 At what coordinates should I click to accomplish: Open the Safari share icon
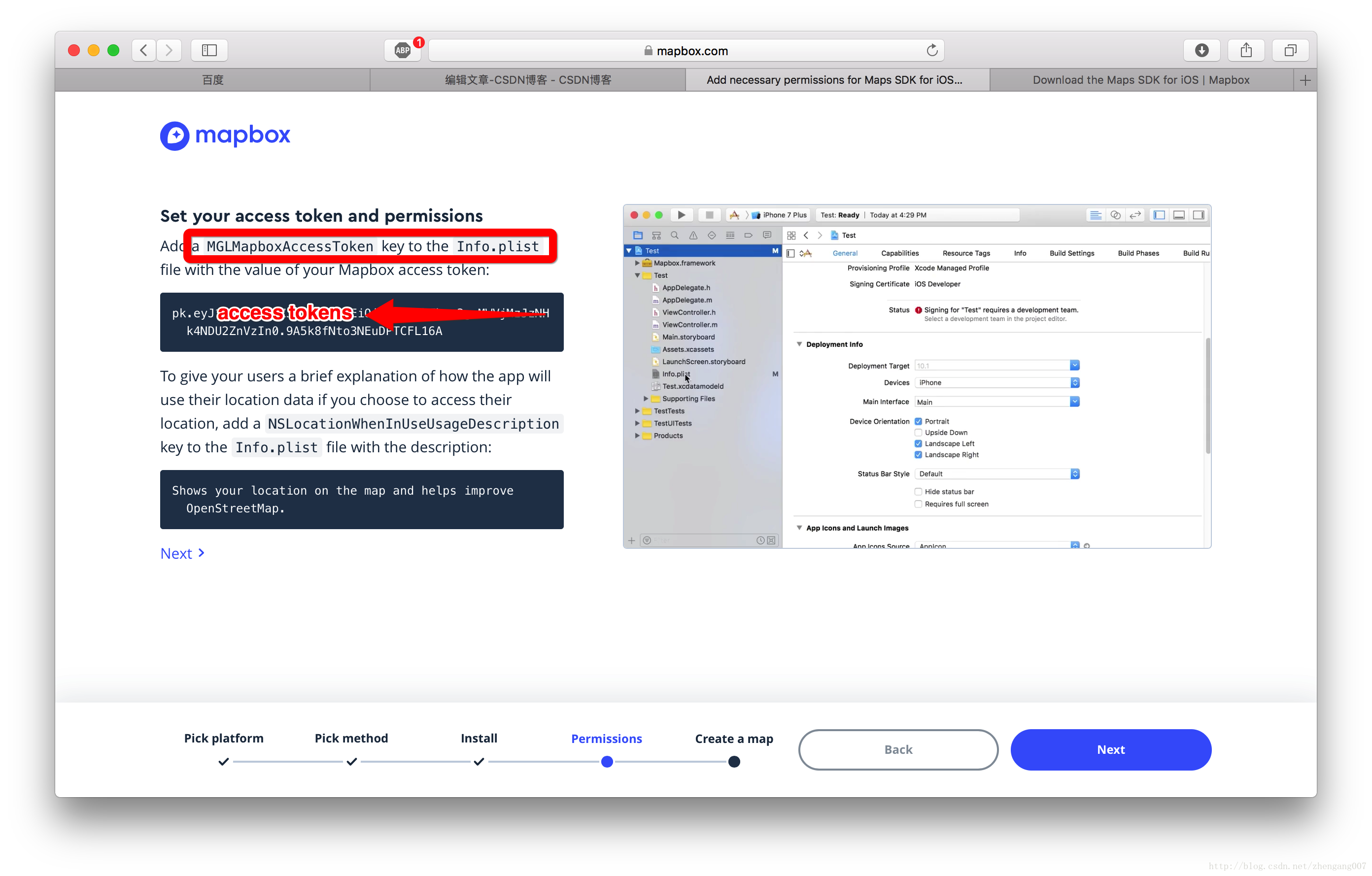pos(1246,50)
